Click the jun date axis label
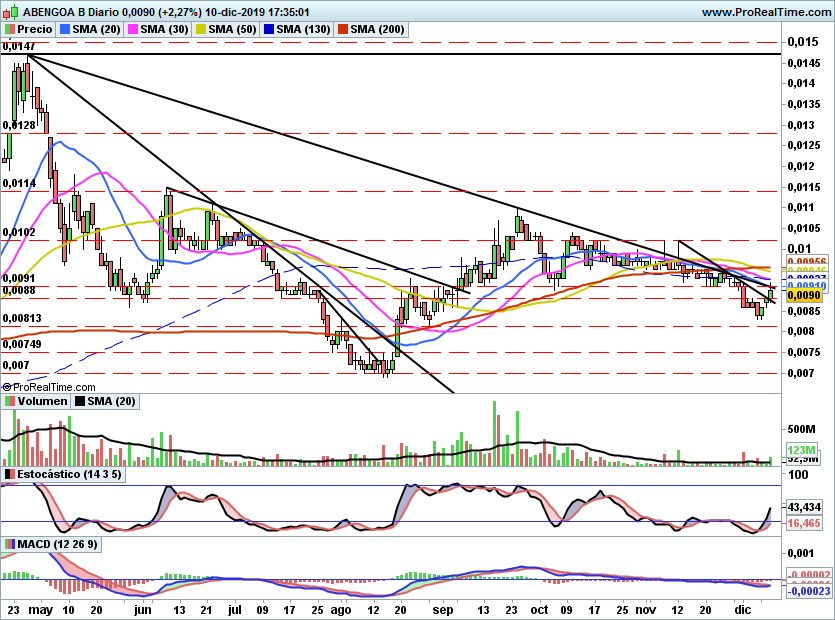This screenshot has width=835, height=620. tap(143, 610)
